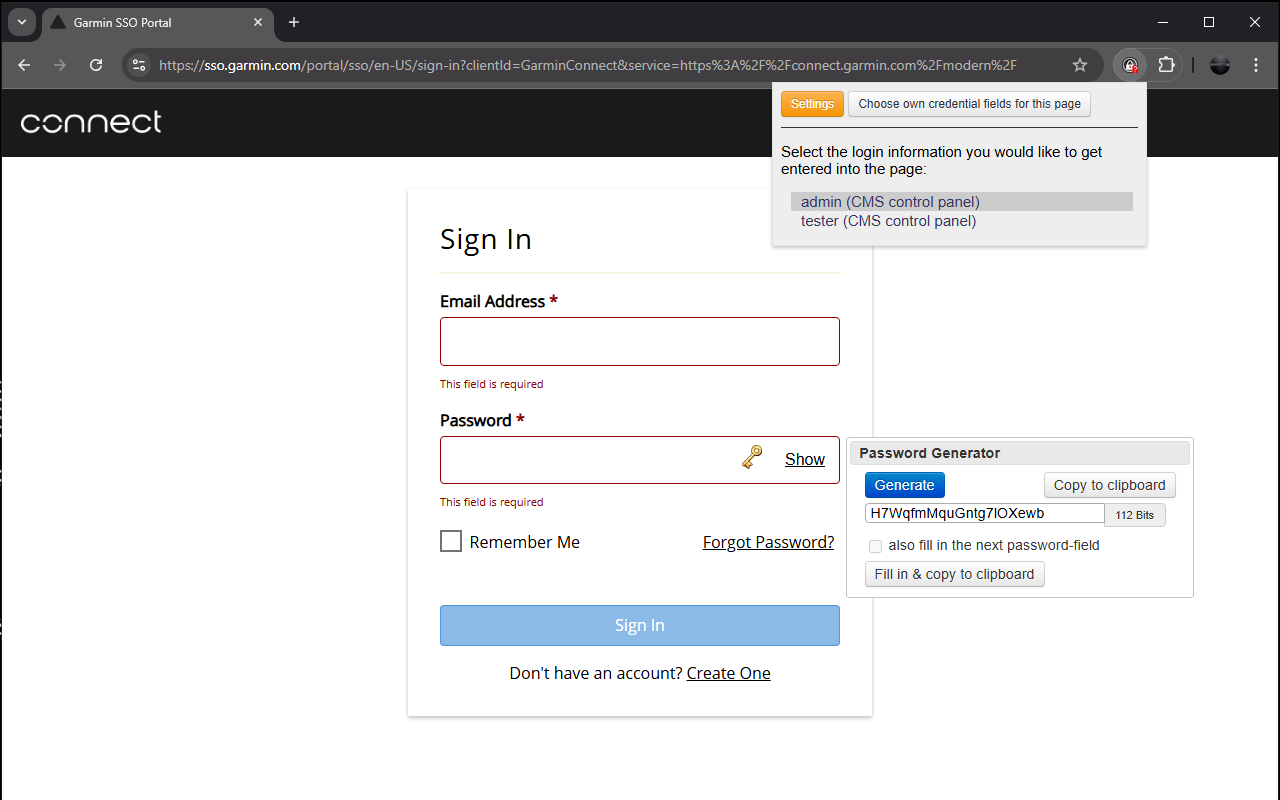Click the Sign In button
Viewport: 1280px width, 800px height.
coord(640,625)
